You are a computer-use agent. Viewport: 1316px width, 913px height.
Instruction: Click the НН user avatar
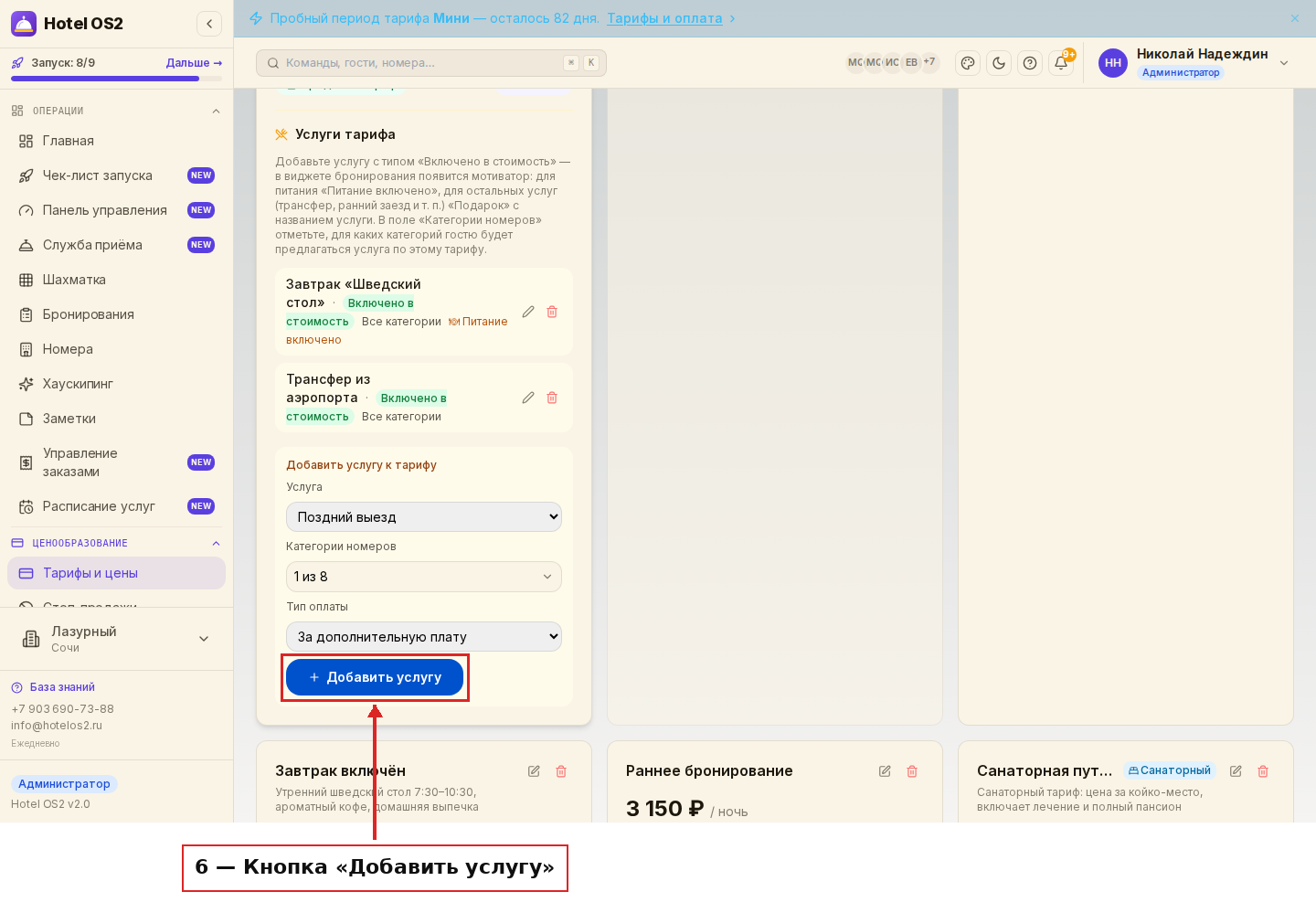coord(1113,63)
